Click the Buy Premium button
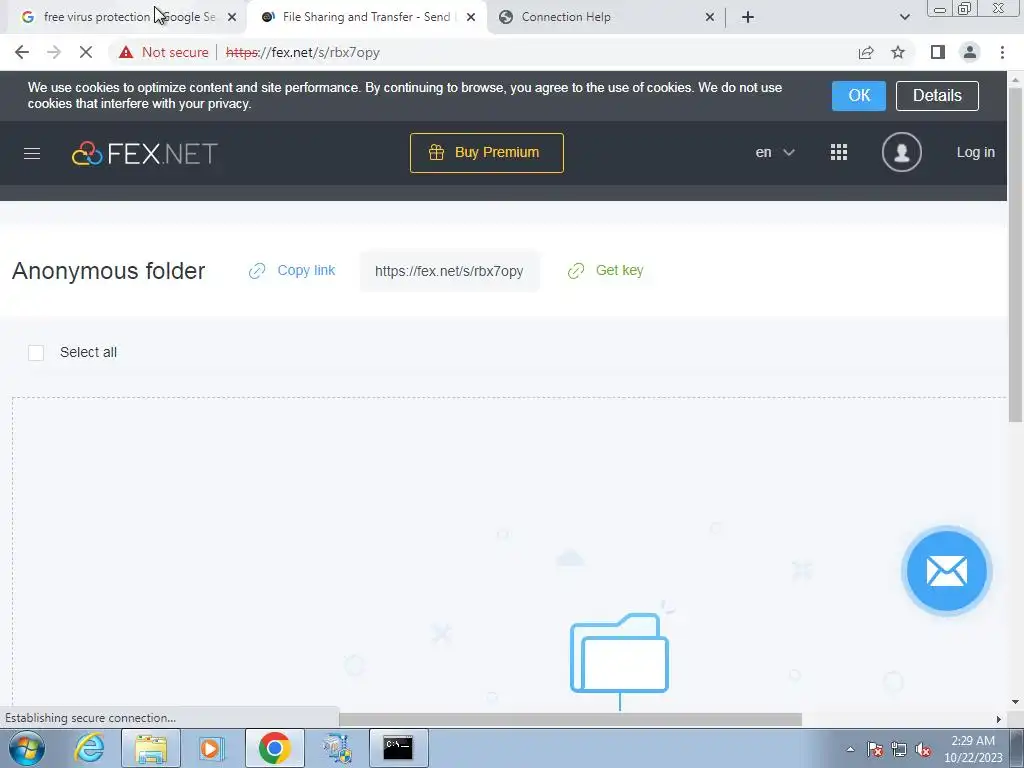 coord(487,153)
